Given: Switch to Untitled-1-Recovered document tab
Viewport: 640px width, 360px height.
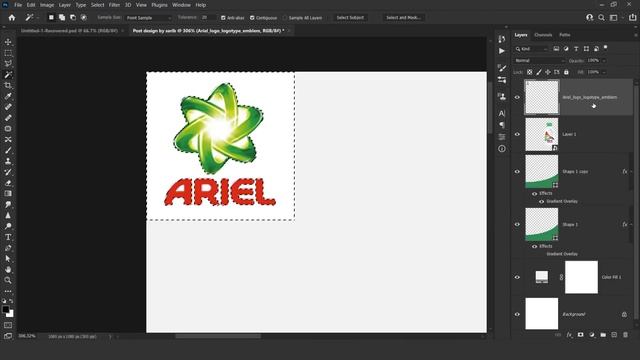Looking at the screenshot, I should [x=69, y=31].
